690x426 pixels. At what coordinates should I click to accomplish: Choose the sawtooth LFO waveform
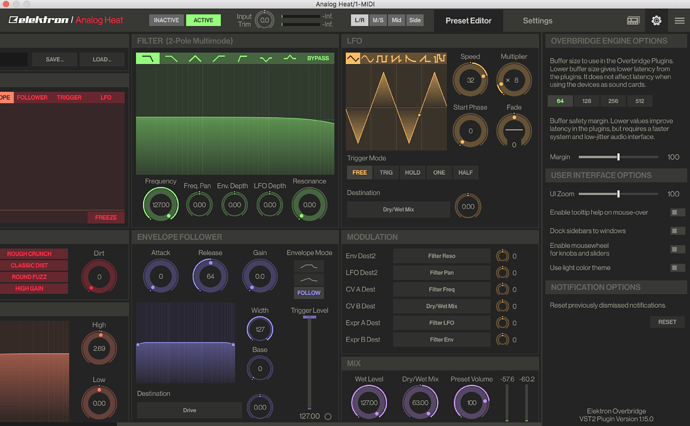click(x=396, y=58)
